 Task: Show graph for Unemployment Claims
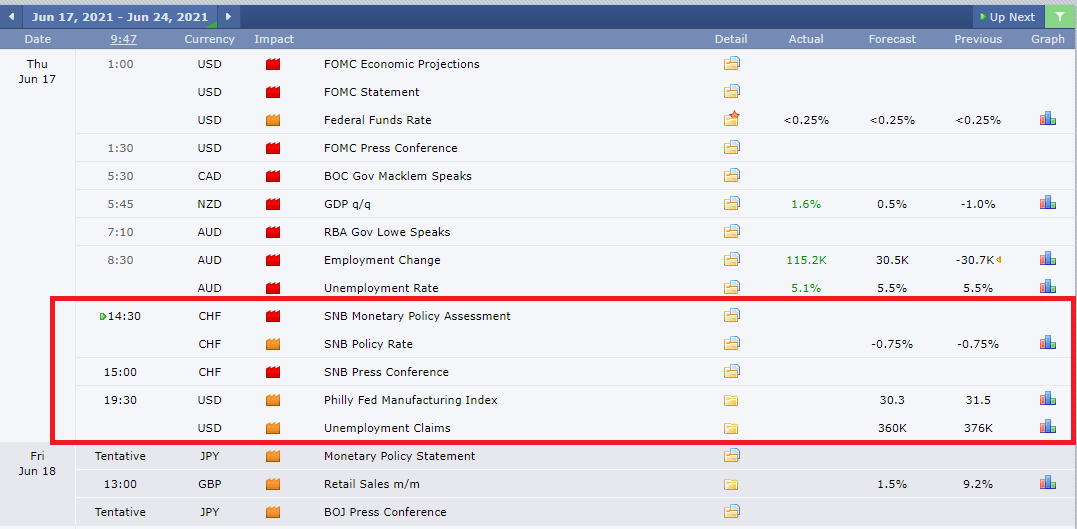pos(1047,427)
